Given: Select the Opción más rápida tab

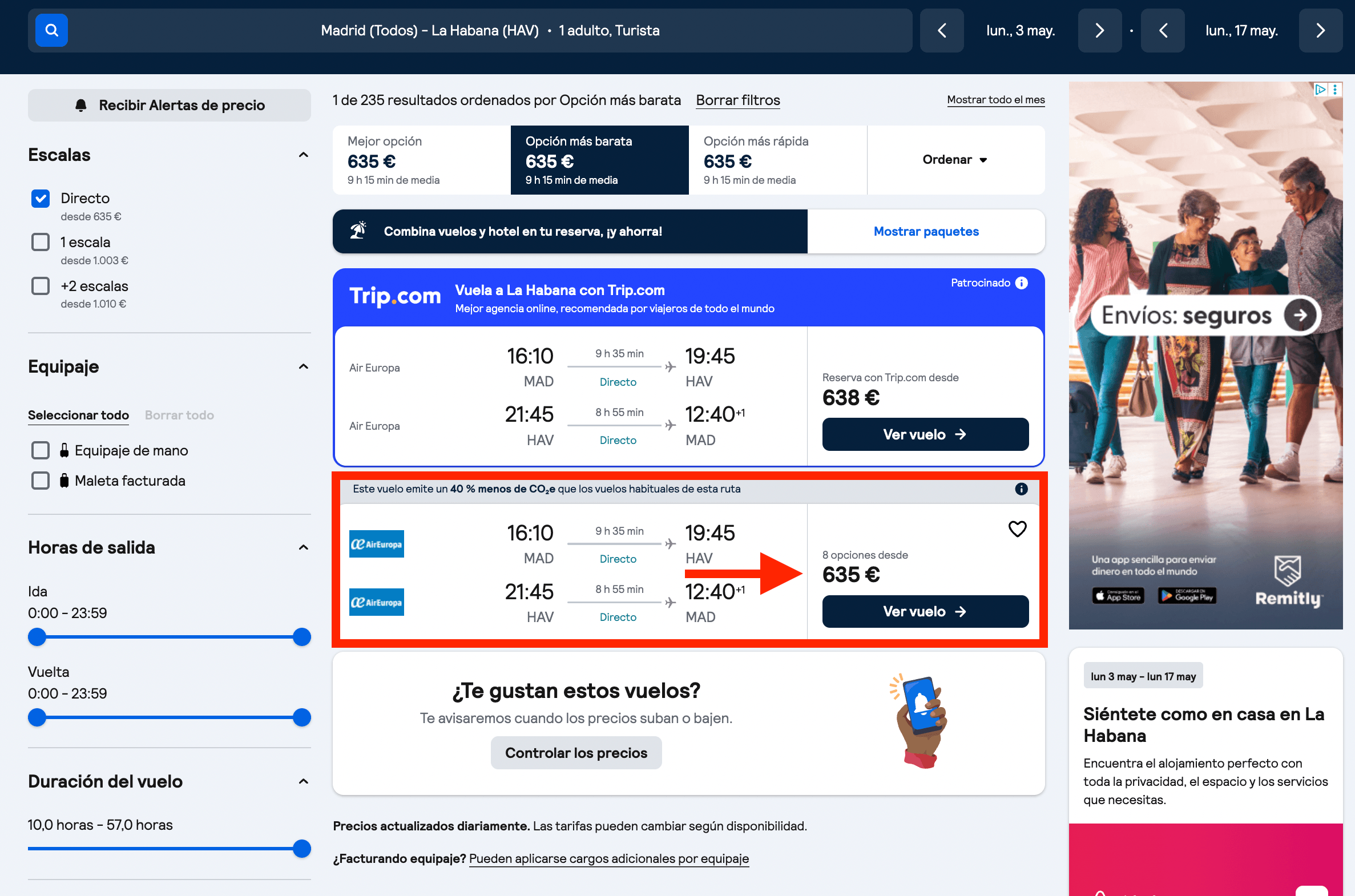Looking at the screenshot, I should (x=778, y=160).
